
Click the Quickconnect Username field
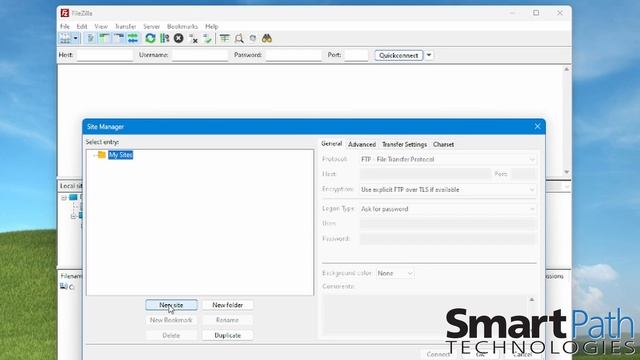pos(200,55)
